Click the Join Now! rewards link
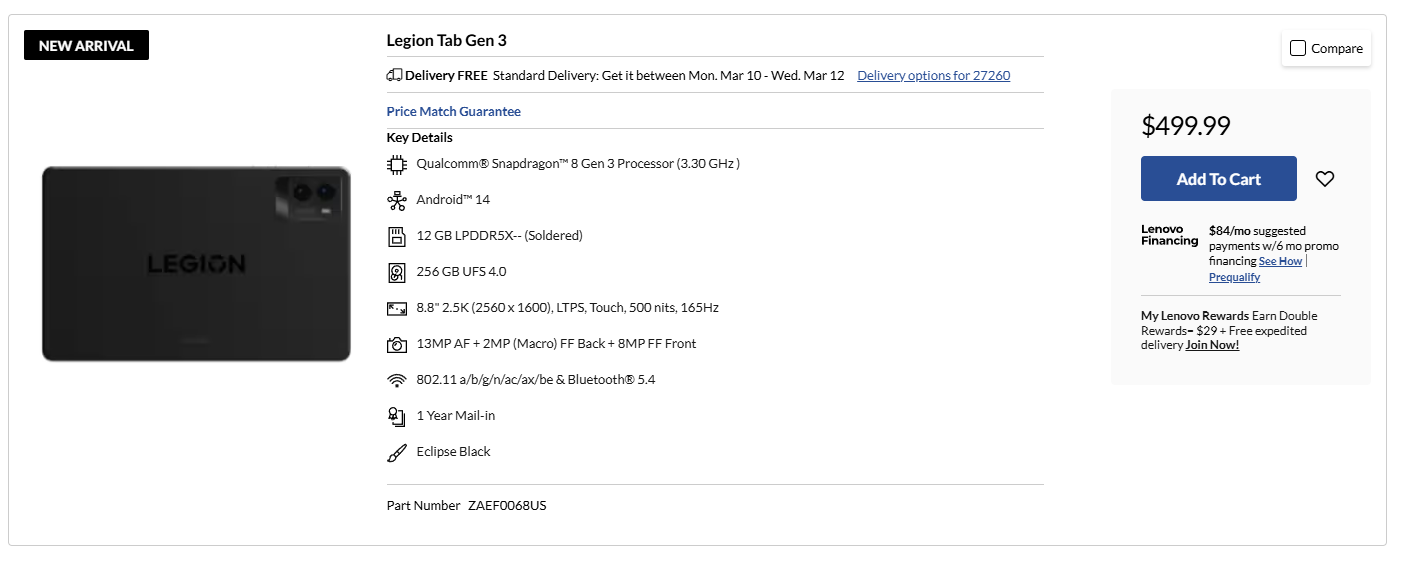 [x=1212, y=345]
